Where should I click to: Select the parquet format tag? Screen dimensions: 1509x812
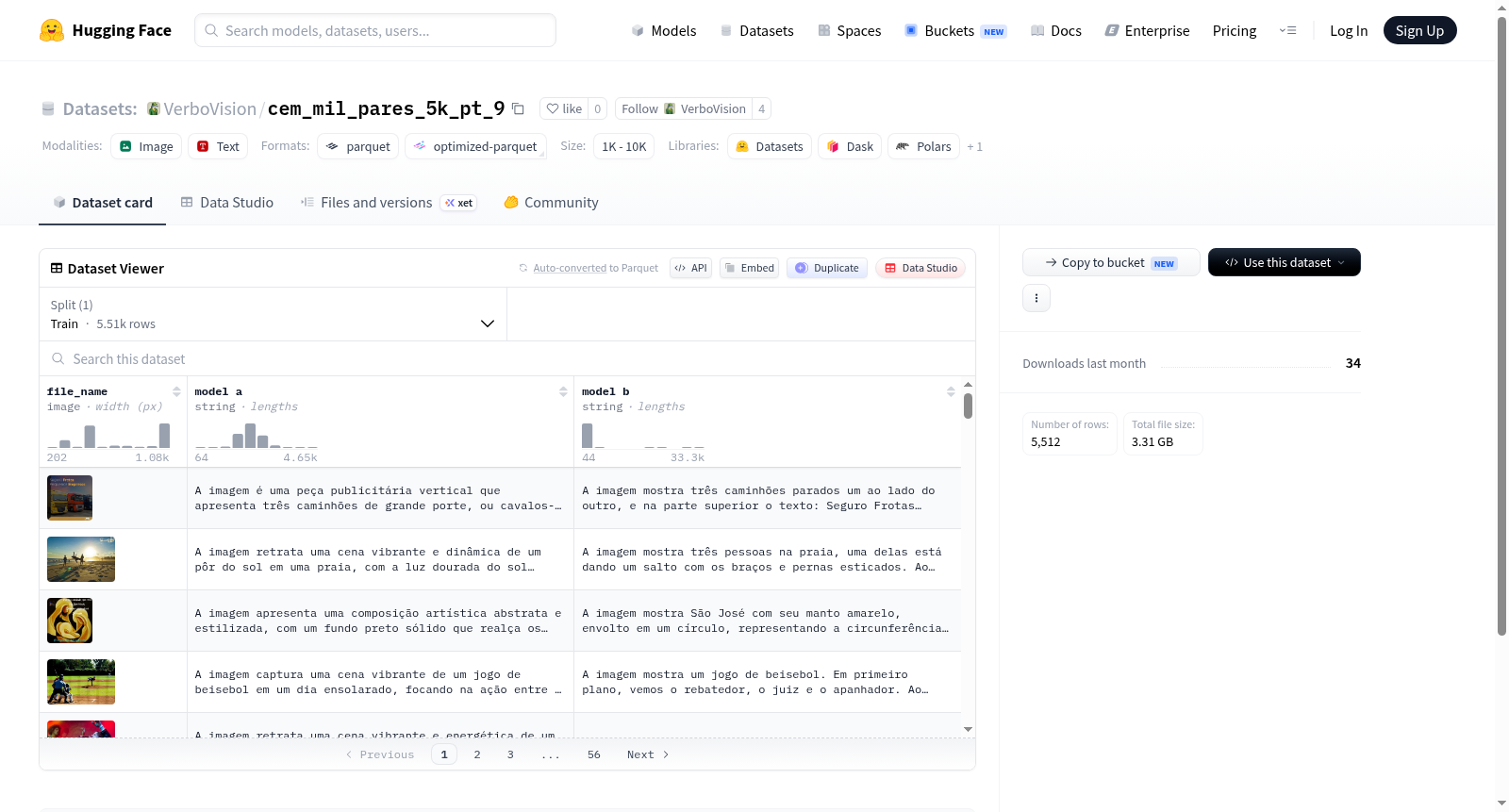[x=357, y=146]
